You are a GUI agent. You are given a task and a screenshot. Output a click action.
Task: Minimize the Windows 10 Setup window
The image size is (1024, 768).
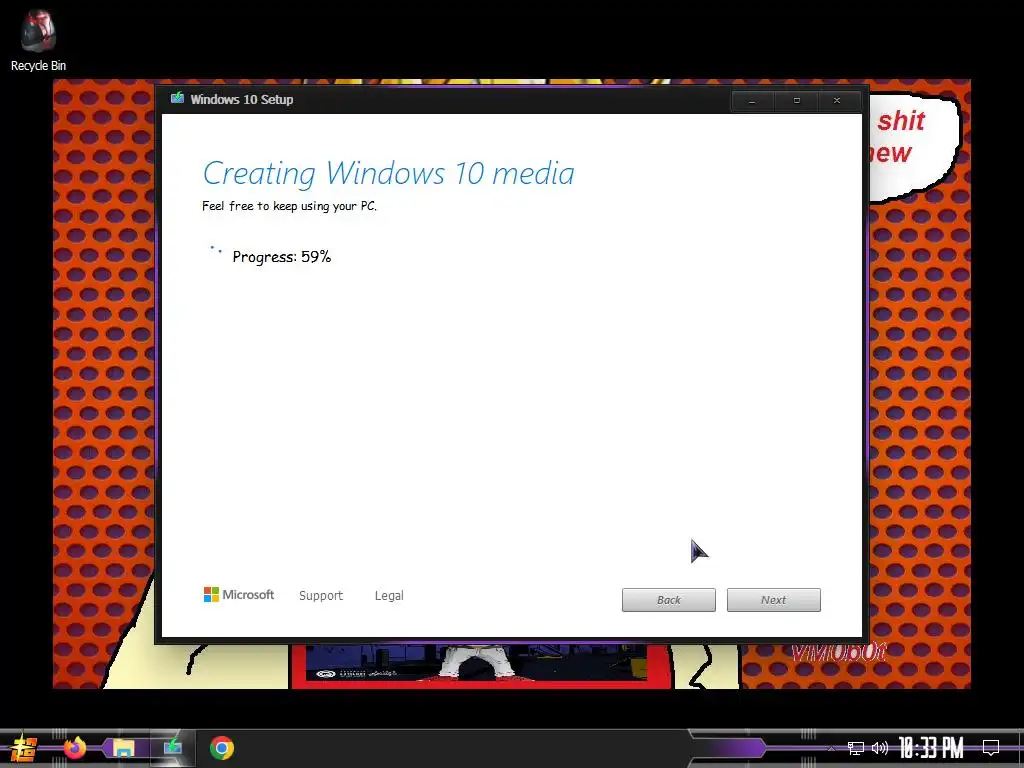point(752,101)
